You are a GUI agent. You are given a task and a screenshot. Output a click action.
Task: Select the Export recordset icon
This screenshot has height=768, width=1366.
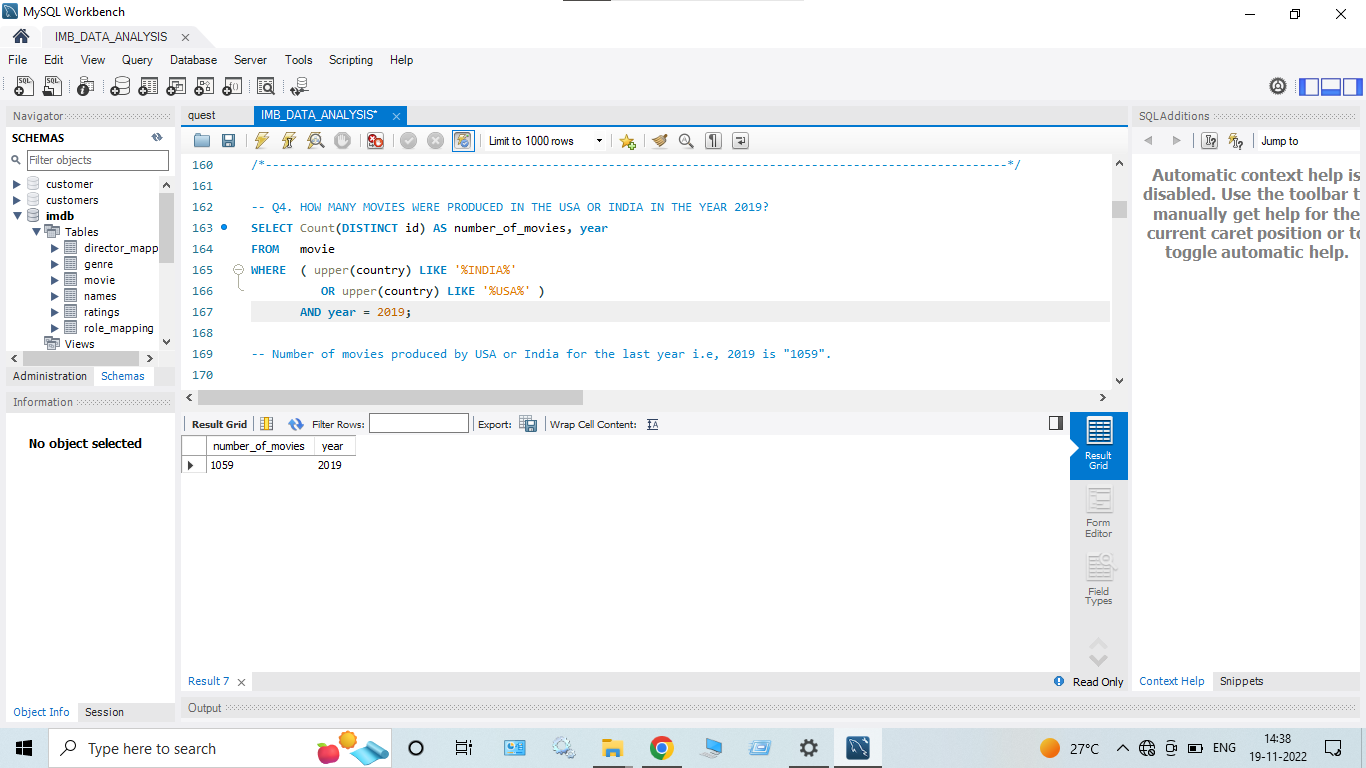[x=529, y=423]
